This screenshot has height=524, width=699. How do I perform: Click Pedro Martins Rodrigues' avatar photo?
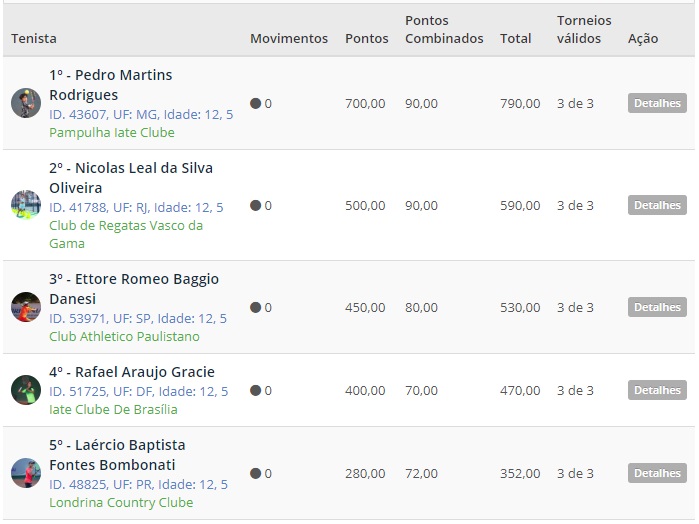click(x=26, y=103)
